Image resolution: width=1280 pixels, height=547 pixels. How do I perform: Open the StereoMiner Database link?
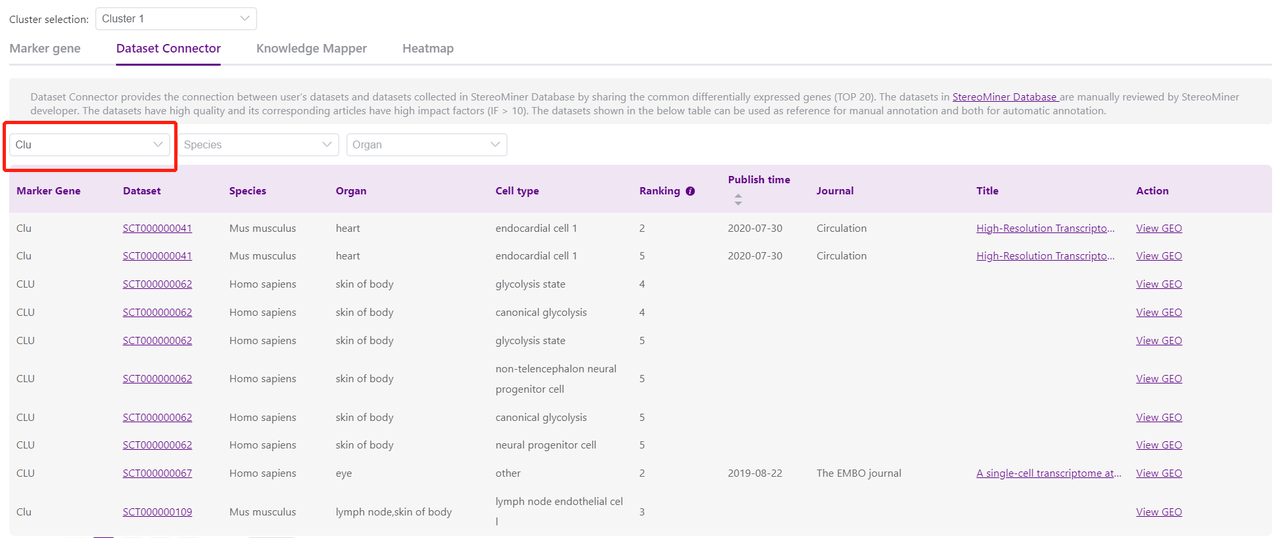(1004, 97)
